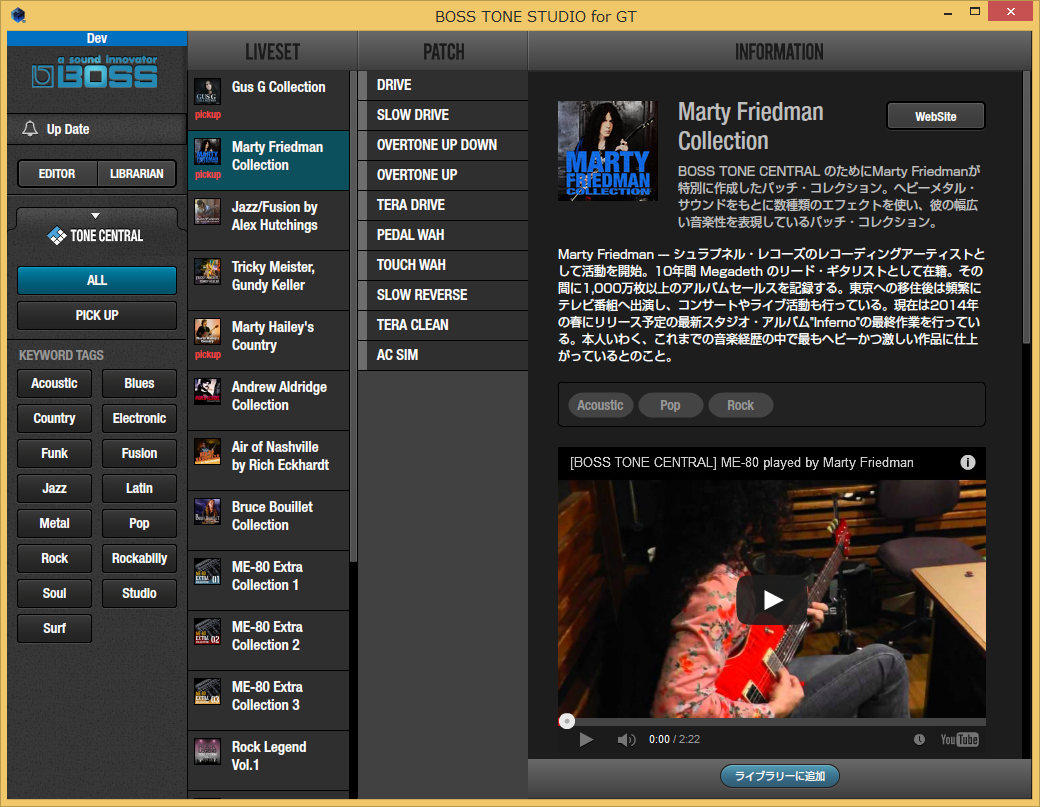Click the play button in the video controls

pos(586,739)
